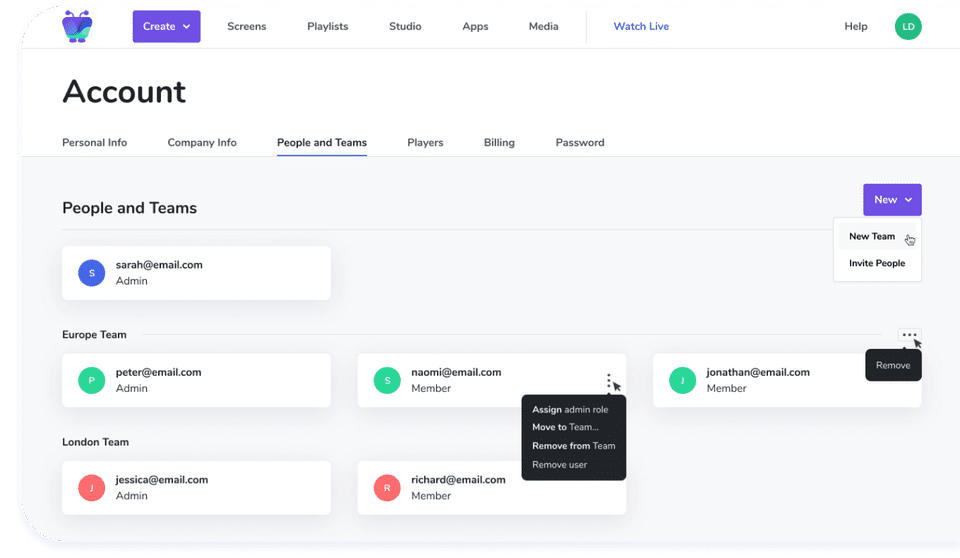Click Admin role under jessica@email.com
The image size is (960, 558).
pos(132,496)
